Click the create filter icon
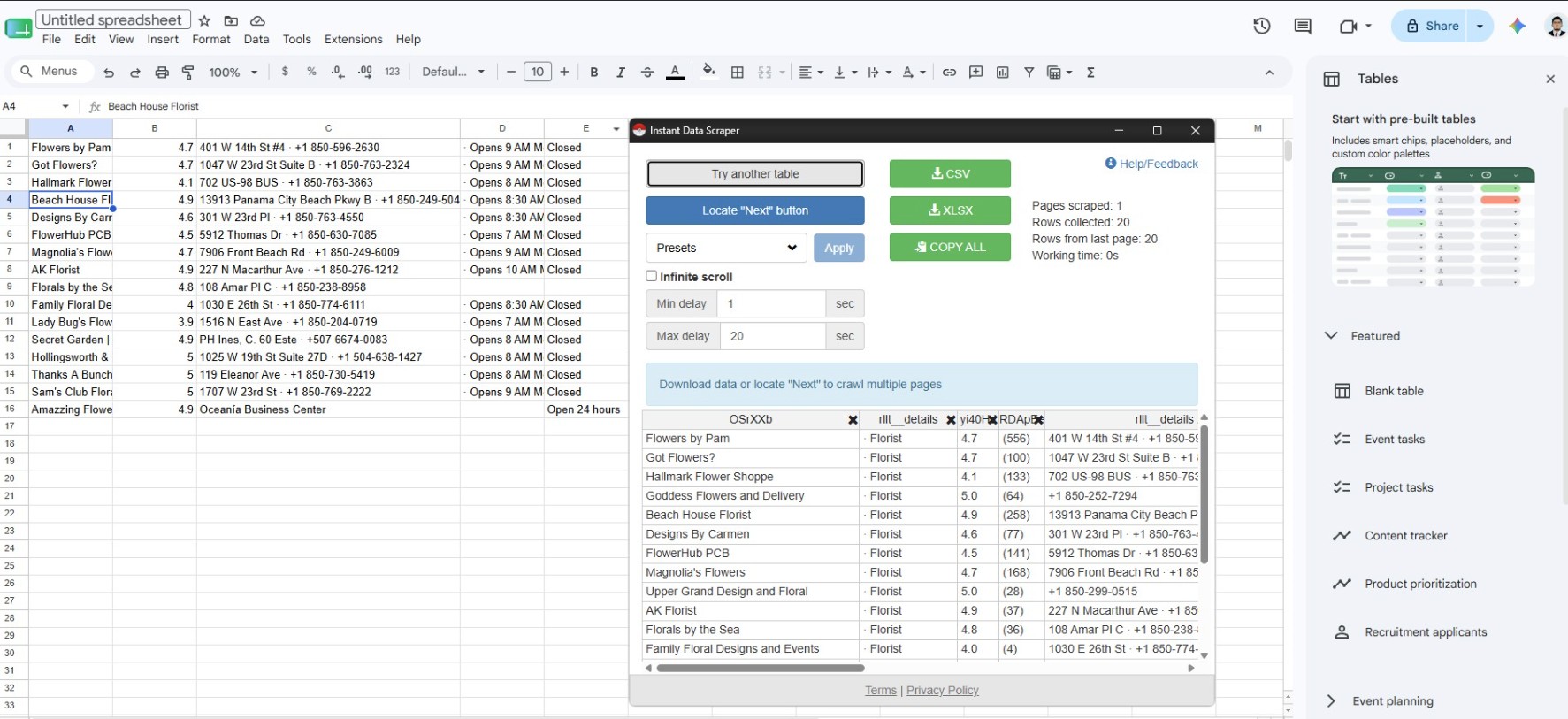This screenshot has height=719, width=1568. coord(1029,73)
